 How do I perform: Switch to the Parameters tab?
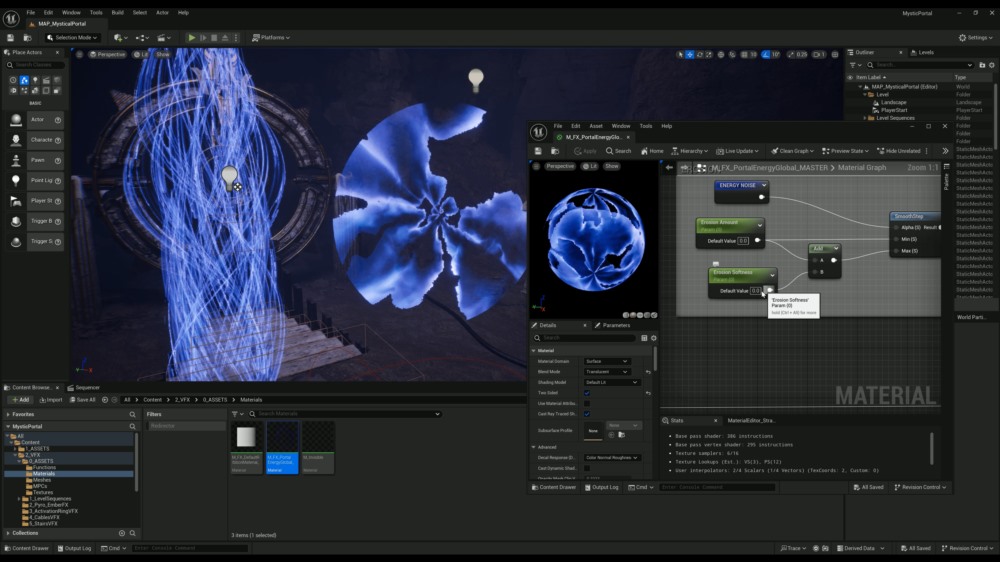pos(612,325)
